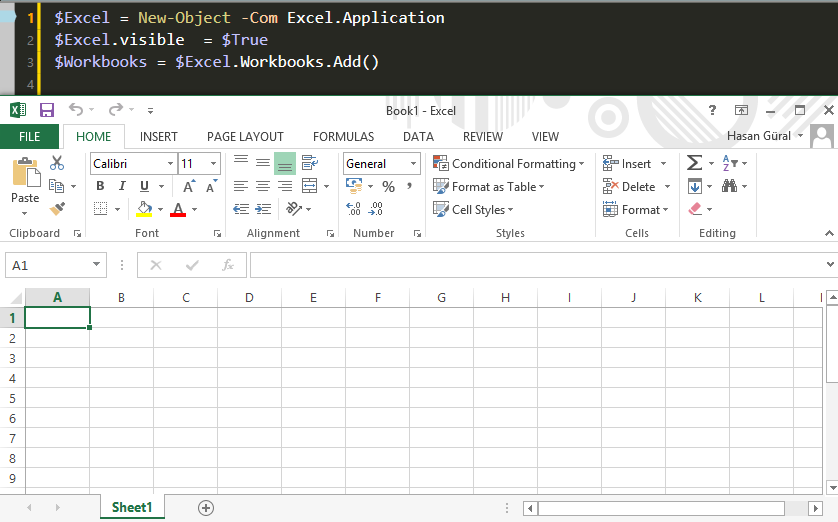838x522 pixels.
Task: Toggle Align Right for cell text
Action: [285, 186]
